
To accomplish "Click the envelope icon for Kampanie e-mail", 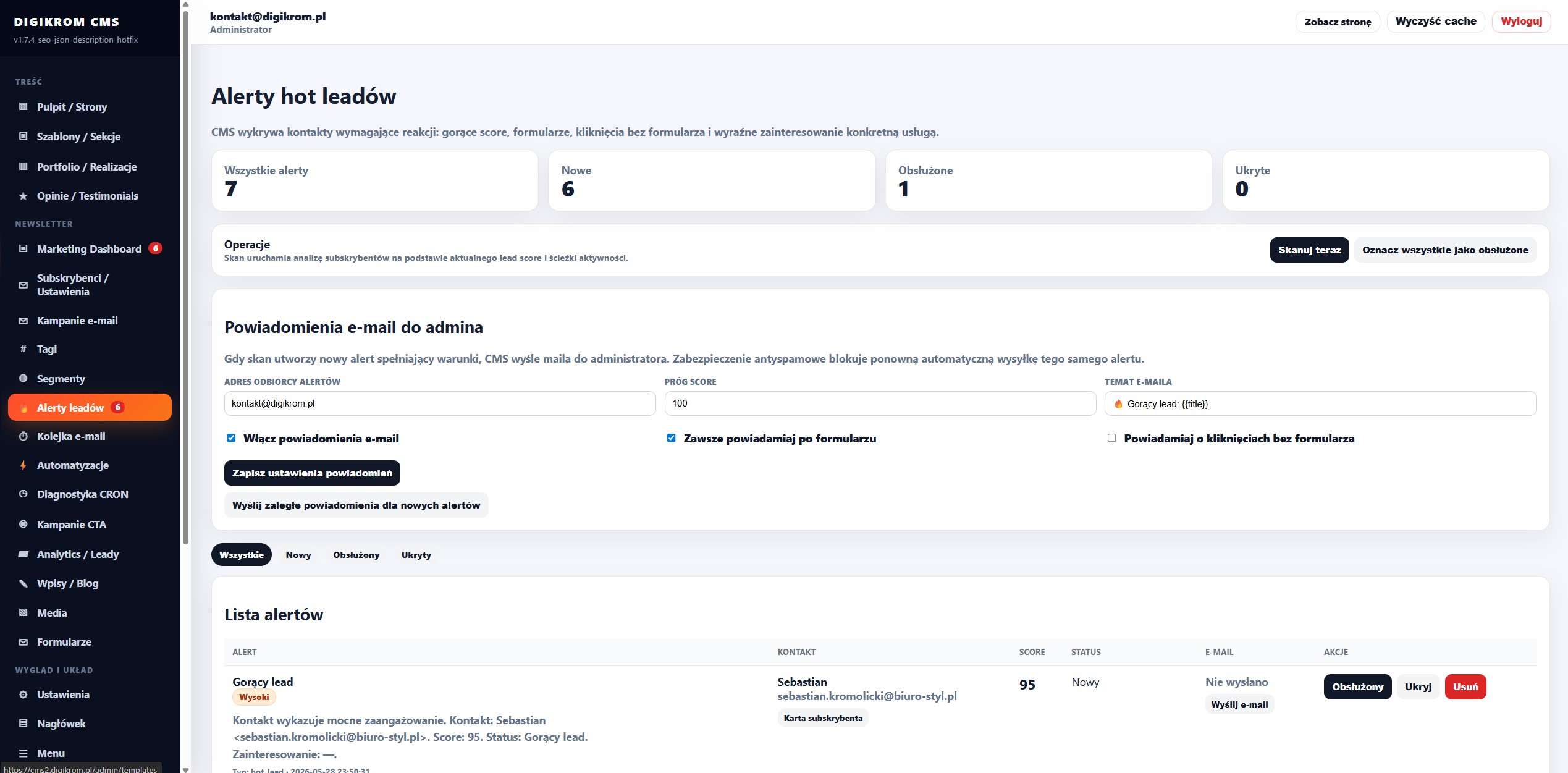I will click(23, 321).
